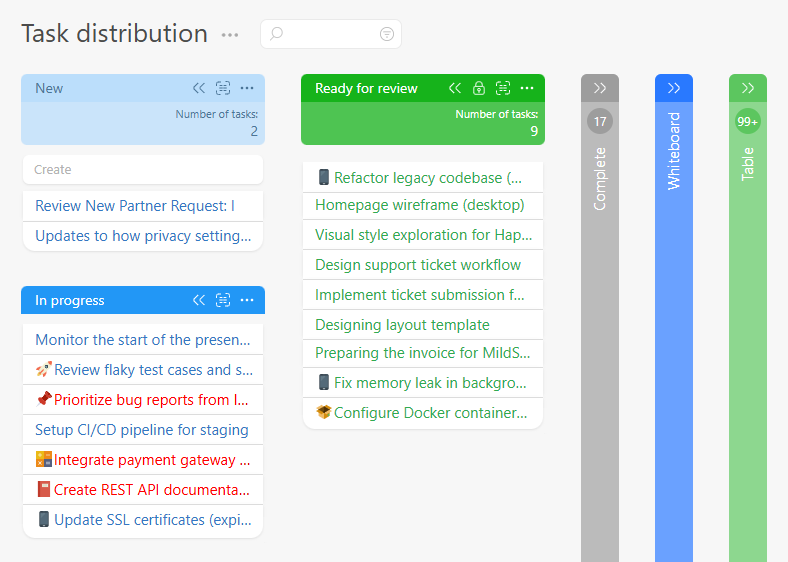The height and width of the screenshot is (562, 788).
Task: Click the lock icon in Ready for review header
Action: (479, 88)
